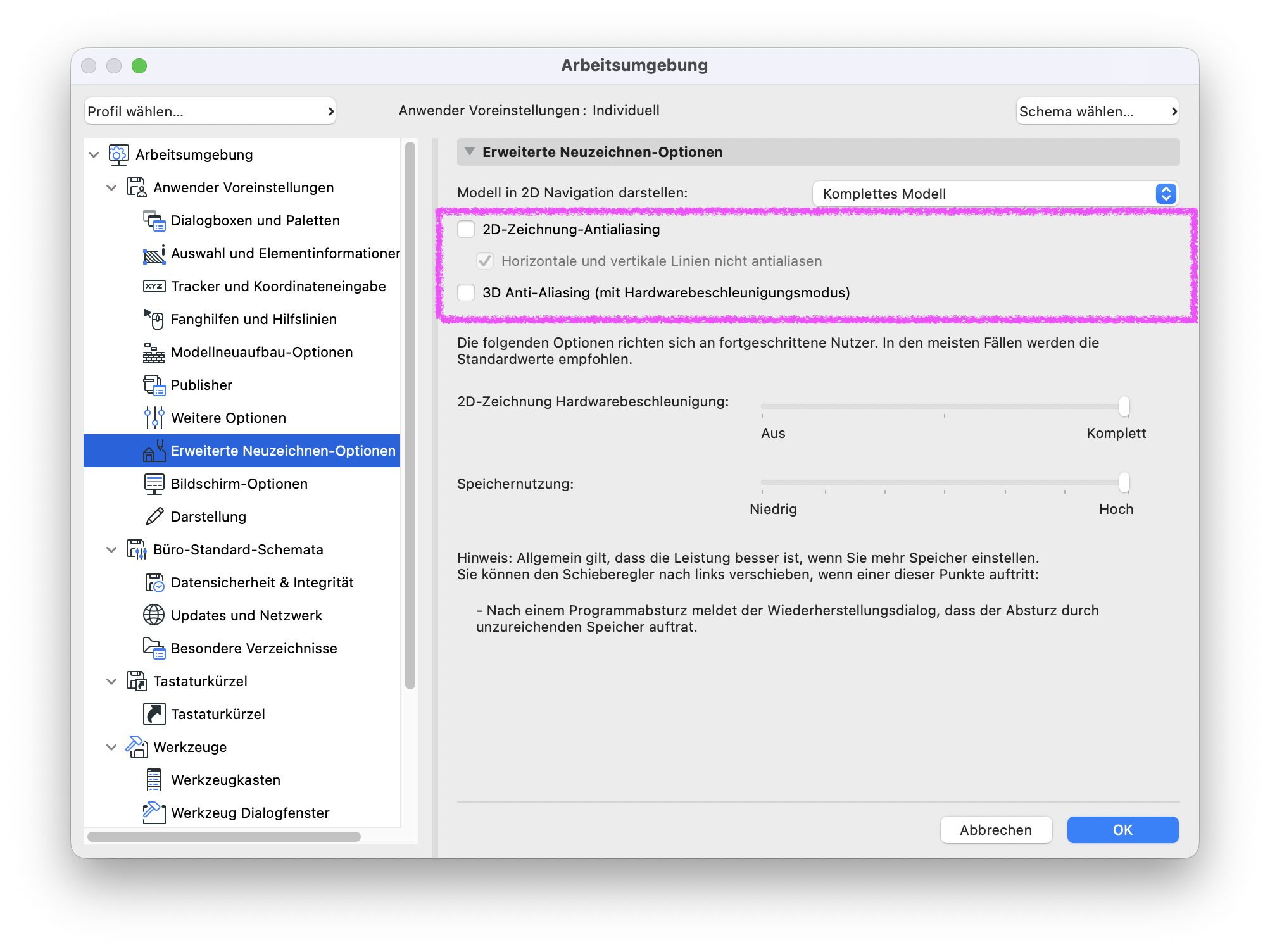
Task: Click the Bildschirm-Optionen monitor icon
Action: click(x=154, y=484)
